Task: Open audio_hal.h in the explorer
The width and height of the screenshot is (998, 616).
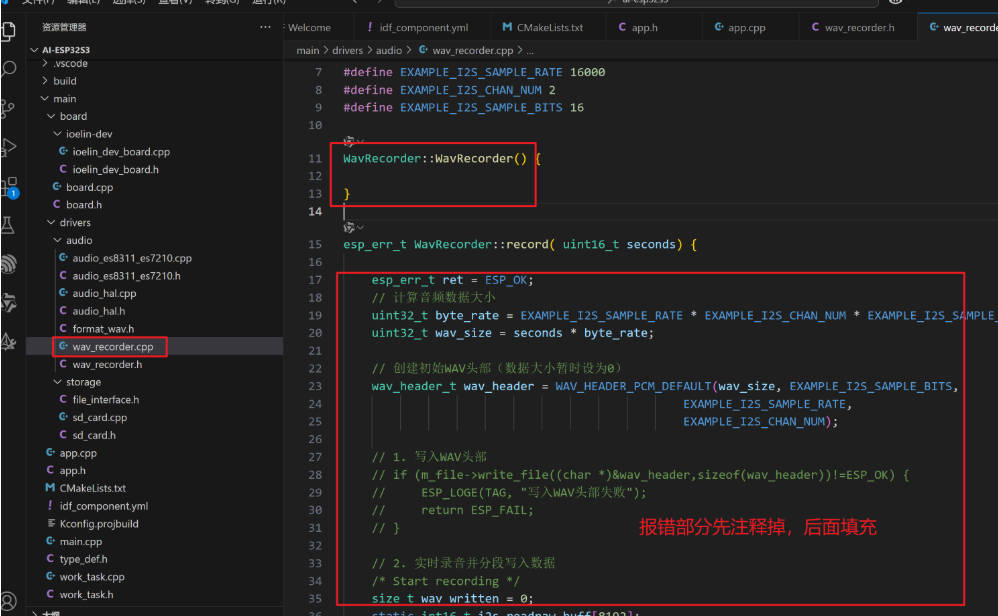Action: [x=98, y=311]
